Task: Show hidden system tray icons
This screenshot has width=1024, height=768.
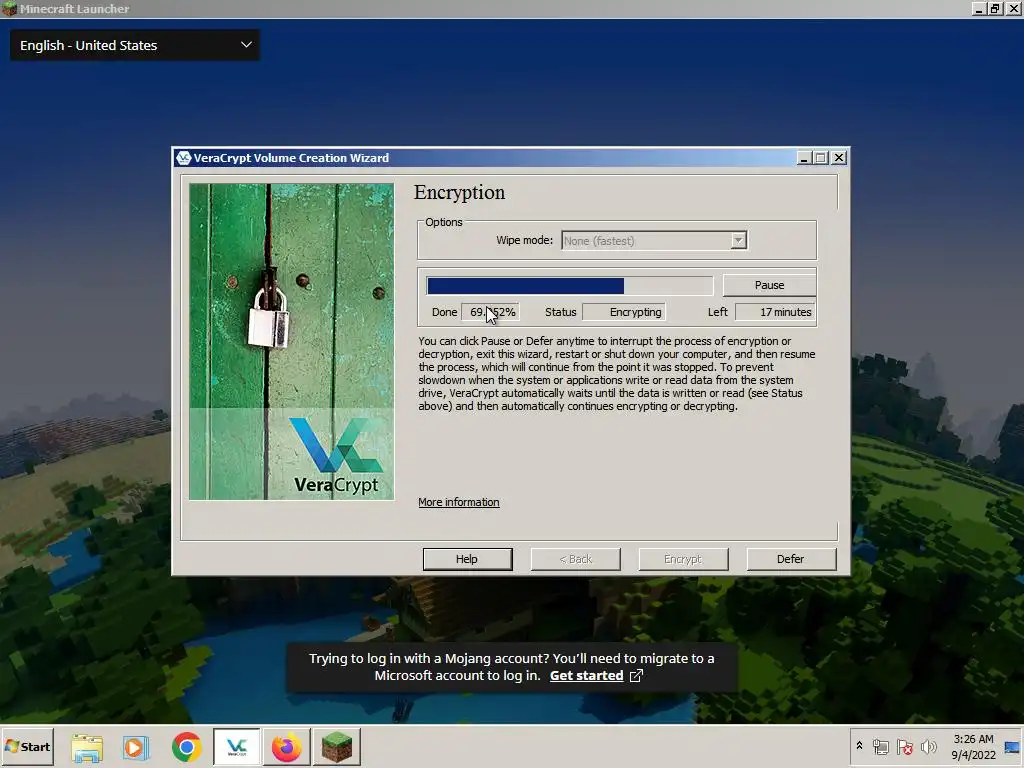Action: [x=859, y=746]
